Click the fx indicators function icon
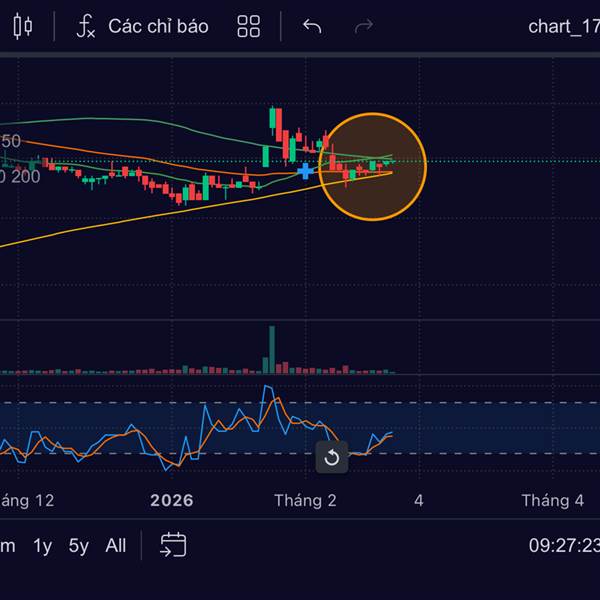This screenshot has width=600, height=600. tap(86, 26)
